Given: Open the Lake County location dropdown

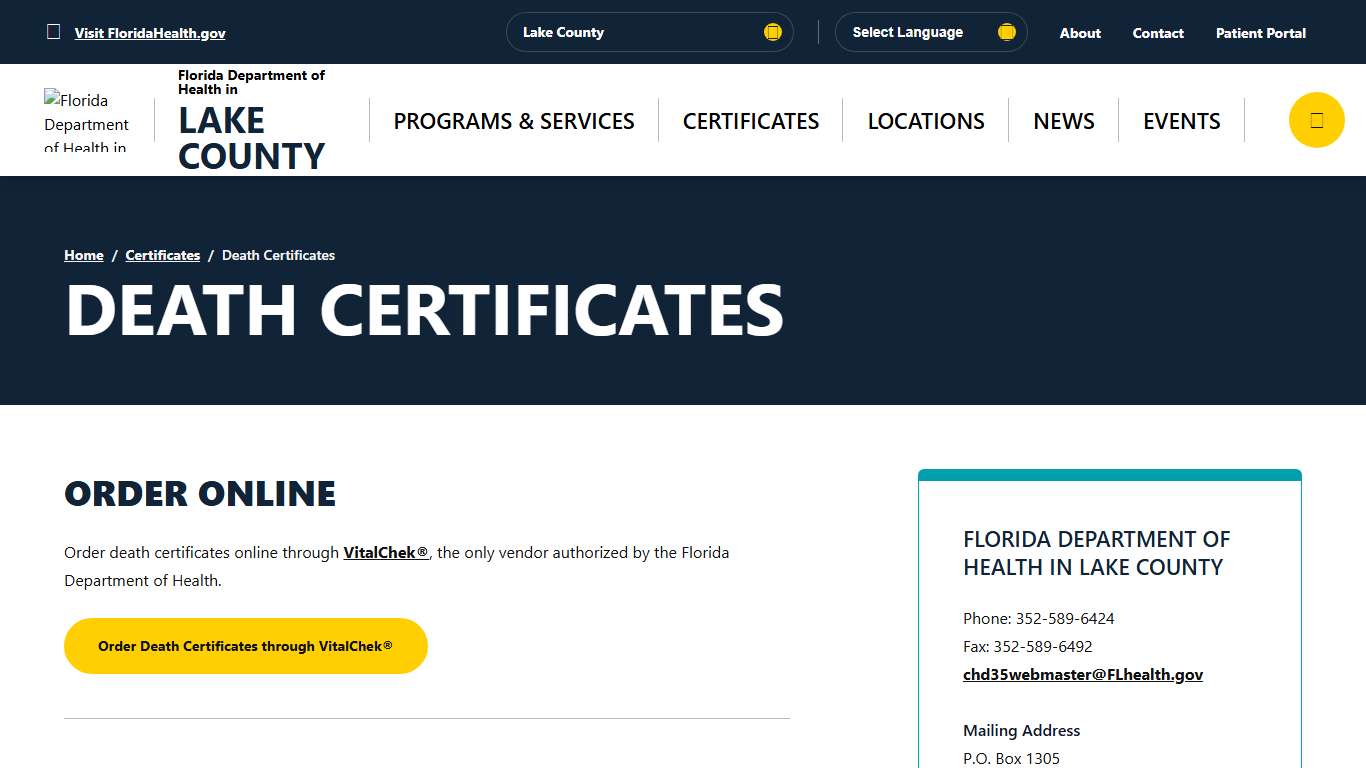Looking at the screenshot, I should (649, 31).
